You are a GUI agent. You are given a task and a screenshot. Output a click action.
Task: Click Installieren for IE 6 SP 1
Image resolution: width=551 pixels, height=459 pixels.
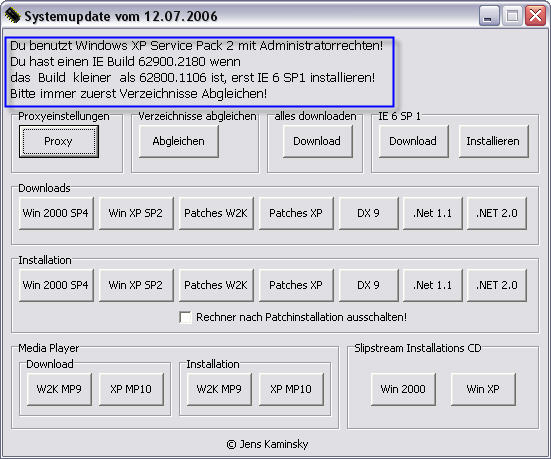point(493,141)
